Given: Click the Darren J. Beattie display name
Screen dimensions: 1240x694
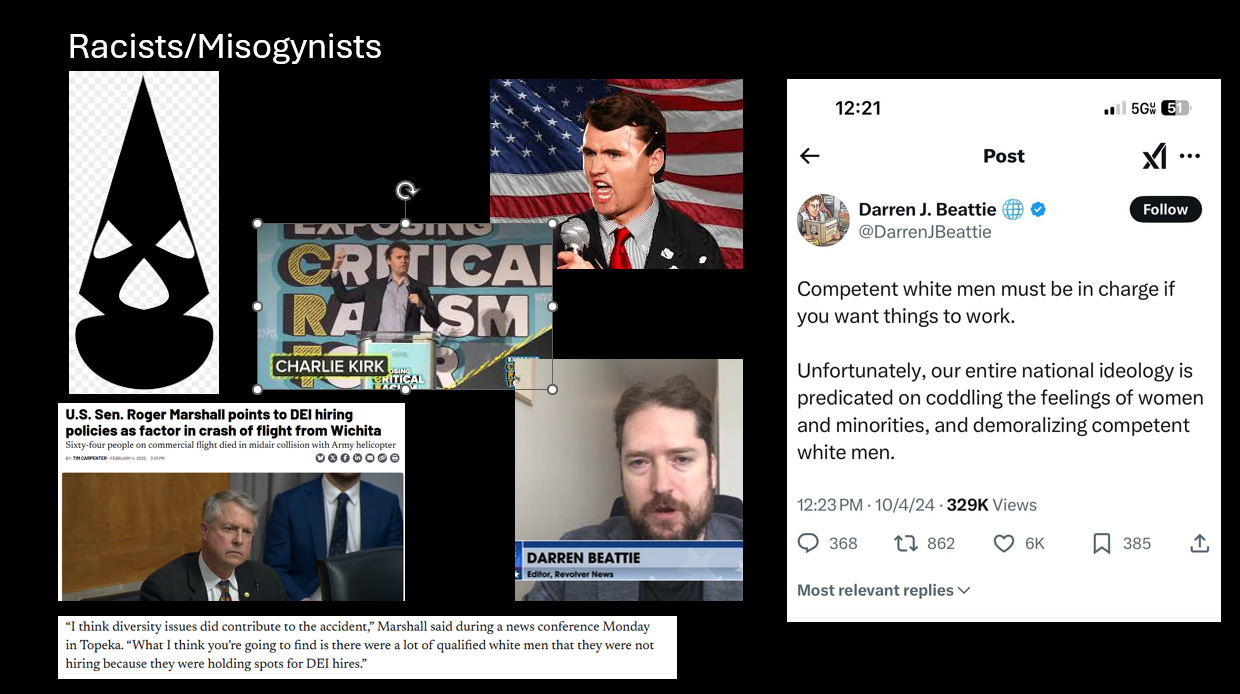Looking at the screenshot, I should 927,209.
